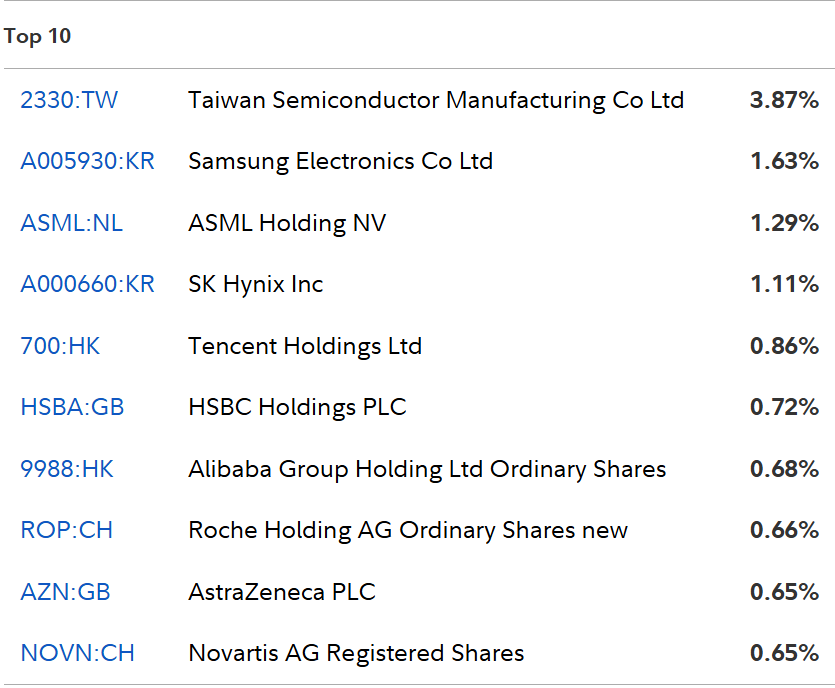
Task: Select the Top 10 heading
Action: pos(37,36)
